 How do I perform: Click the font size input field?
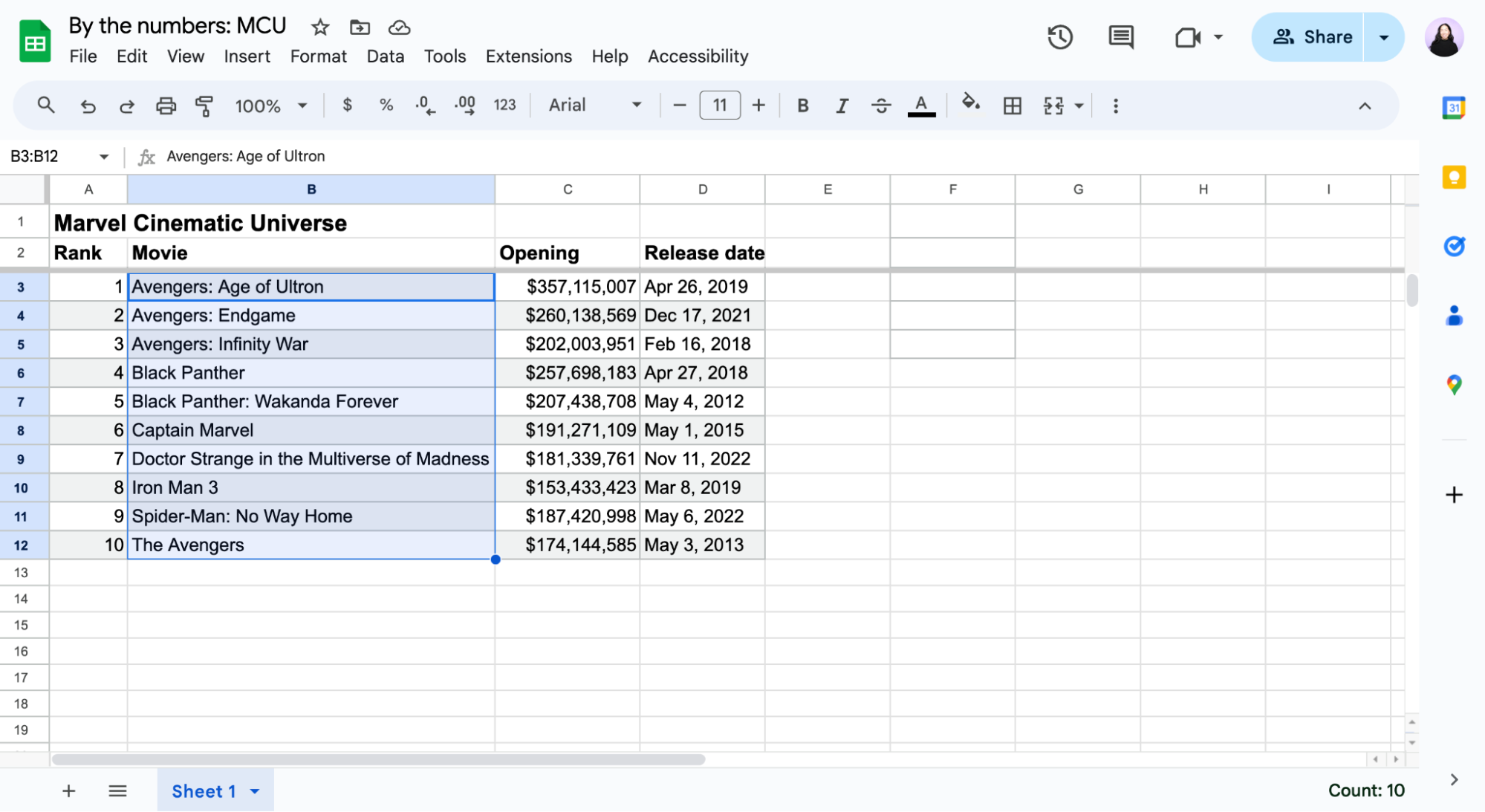(720, 105)
